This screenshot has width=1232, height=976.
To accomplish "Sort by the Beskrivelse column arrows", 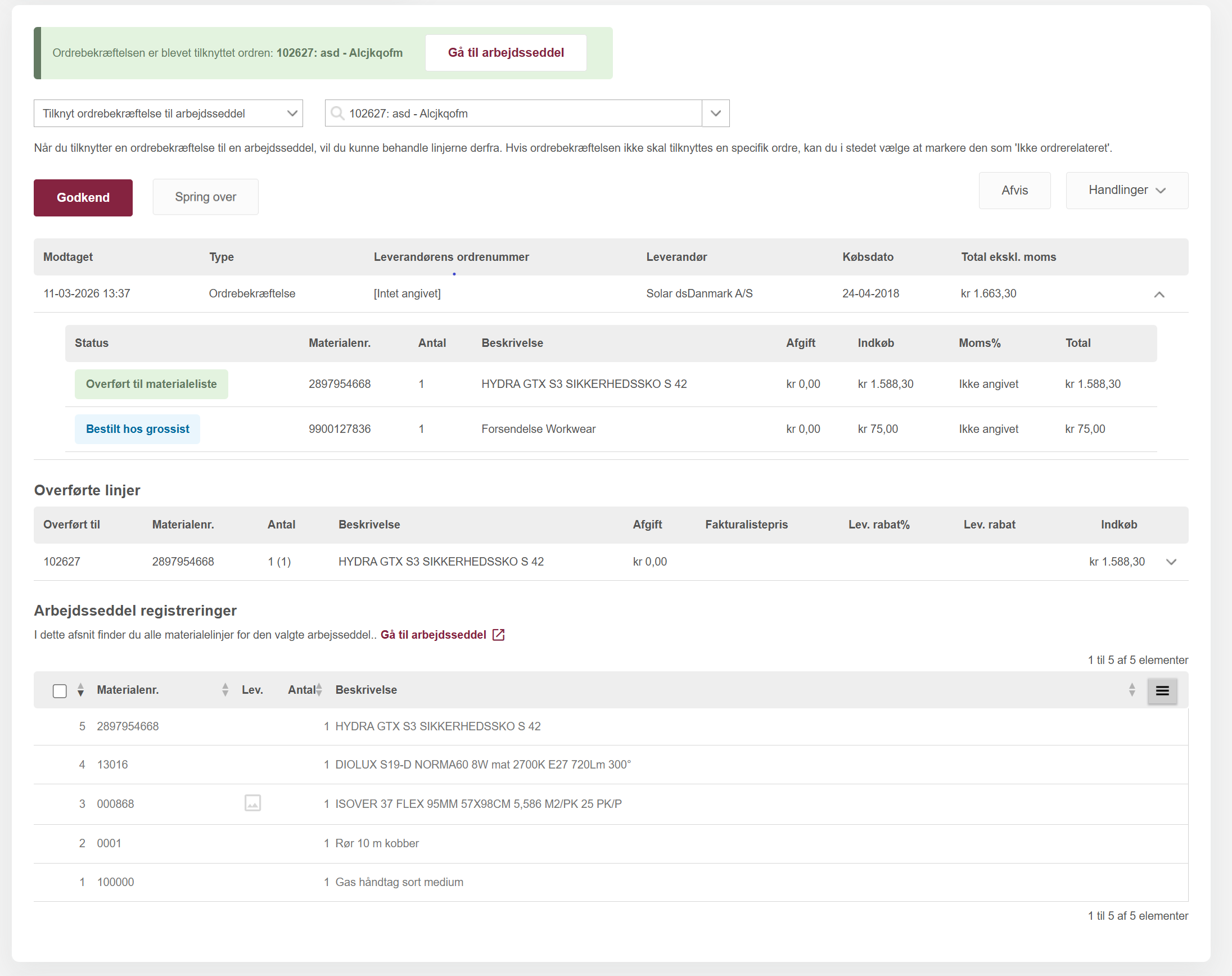I will coord(1131,690).
